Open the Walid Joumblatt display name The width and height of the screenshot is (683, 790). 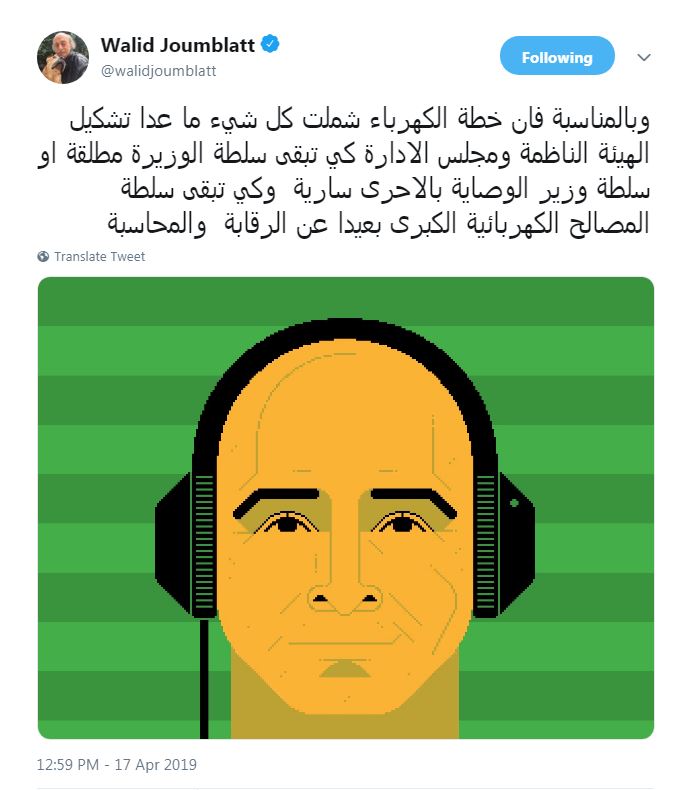(x=178, y=45)
